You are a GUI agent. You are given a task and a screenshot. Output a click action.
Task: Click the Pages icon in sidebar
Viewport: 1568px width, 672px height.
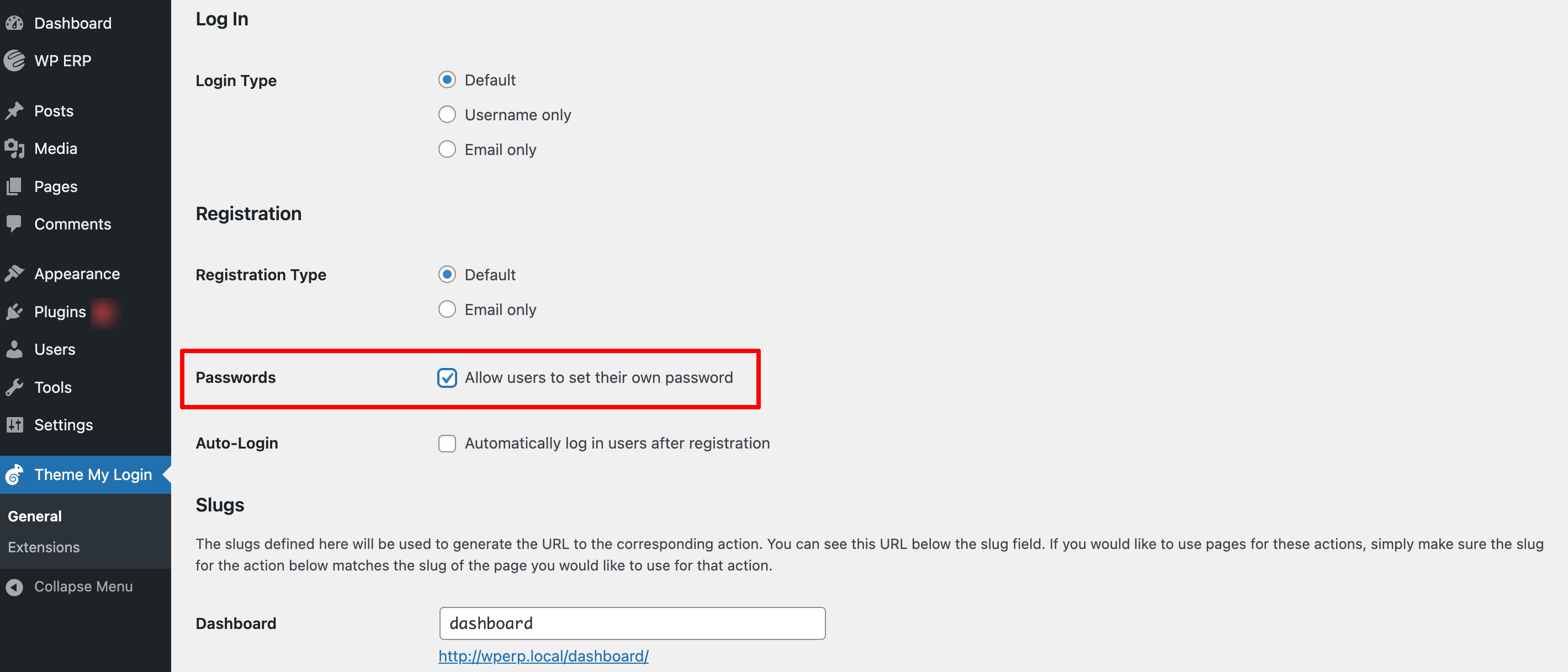14,186
